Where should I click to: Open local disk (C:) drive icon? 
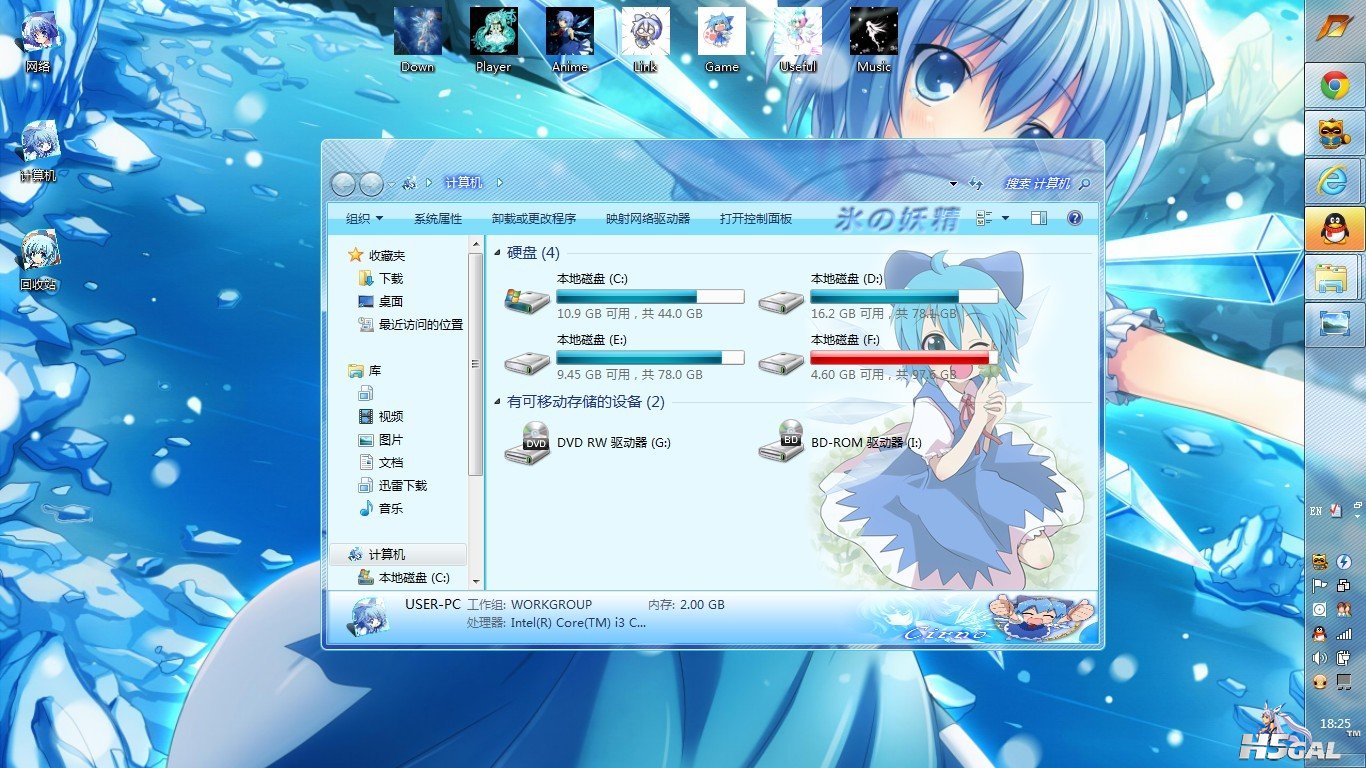pos(527,299)
